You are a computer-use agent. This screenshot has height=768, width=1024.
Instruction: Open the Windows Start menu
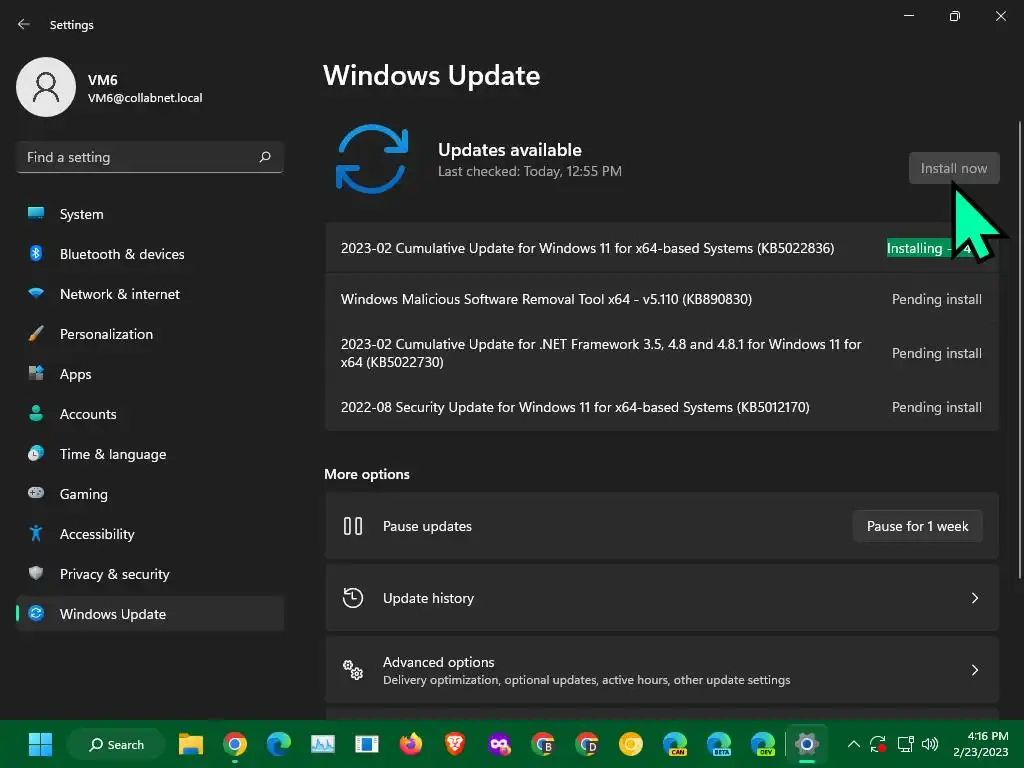[x=40, y=744]
